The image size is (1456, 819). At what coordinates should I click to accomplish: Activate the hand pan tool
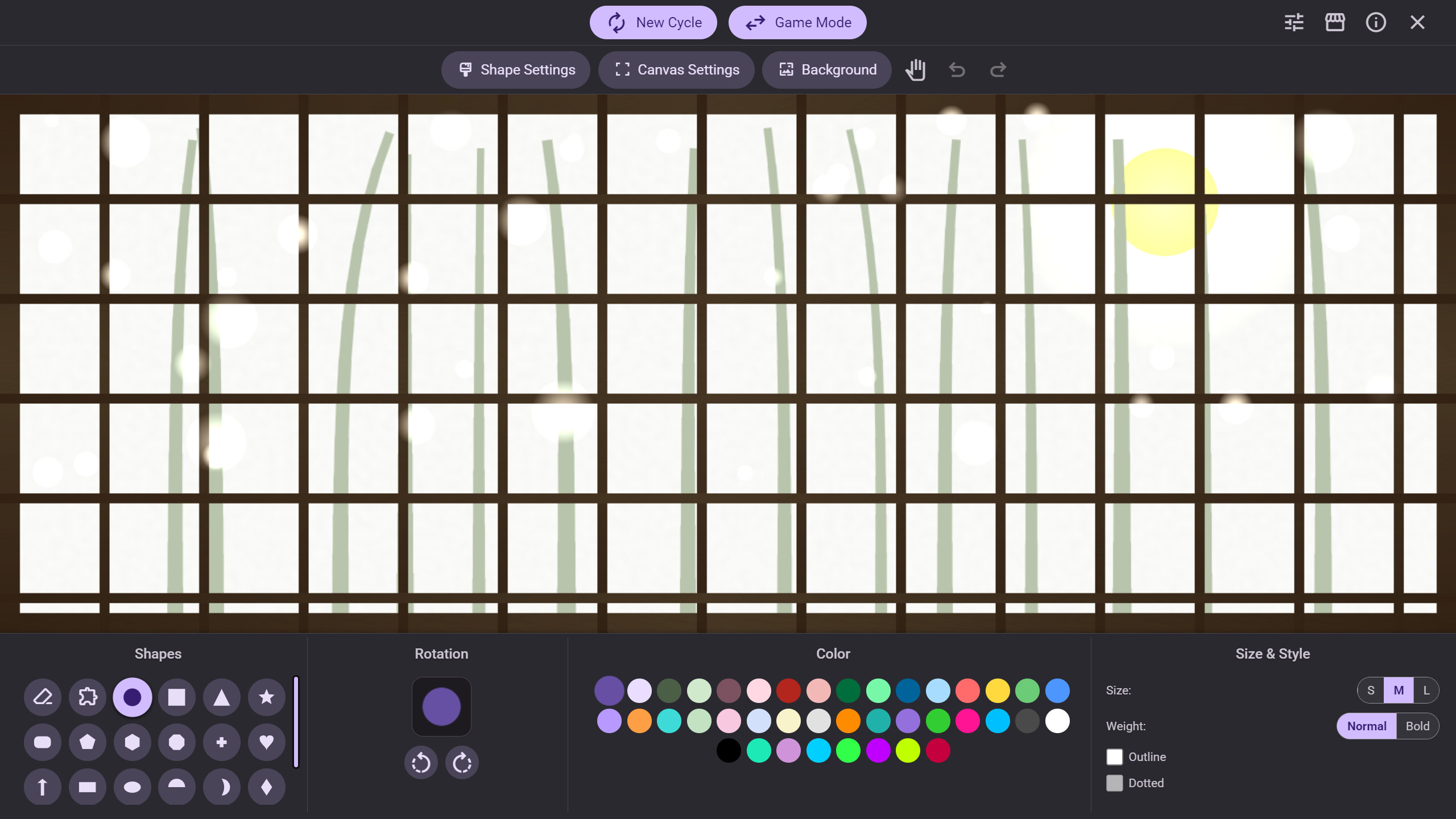coord(916,69)
